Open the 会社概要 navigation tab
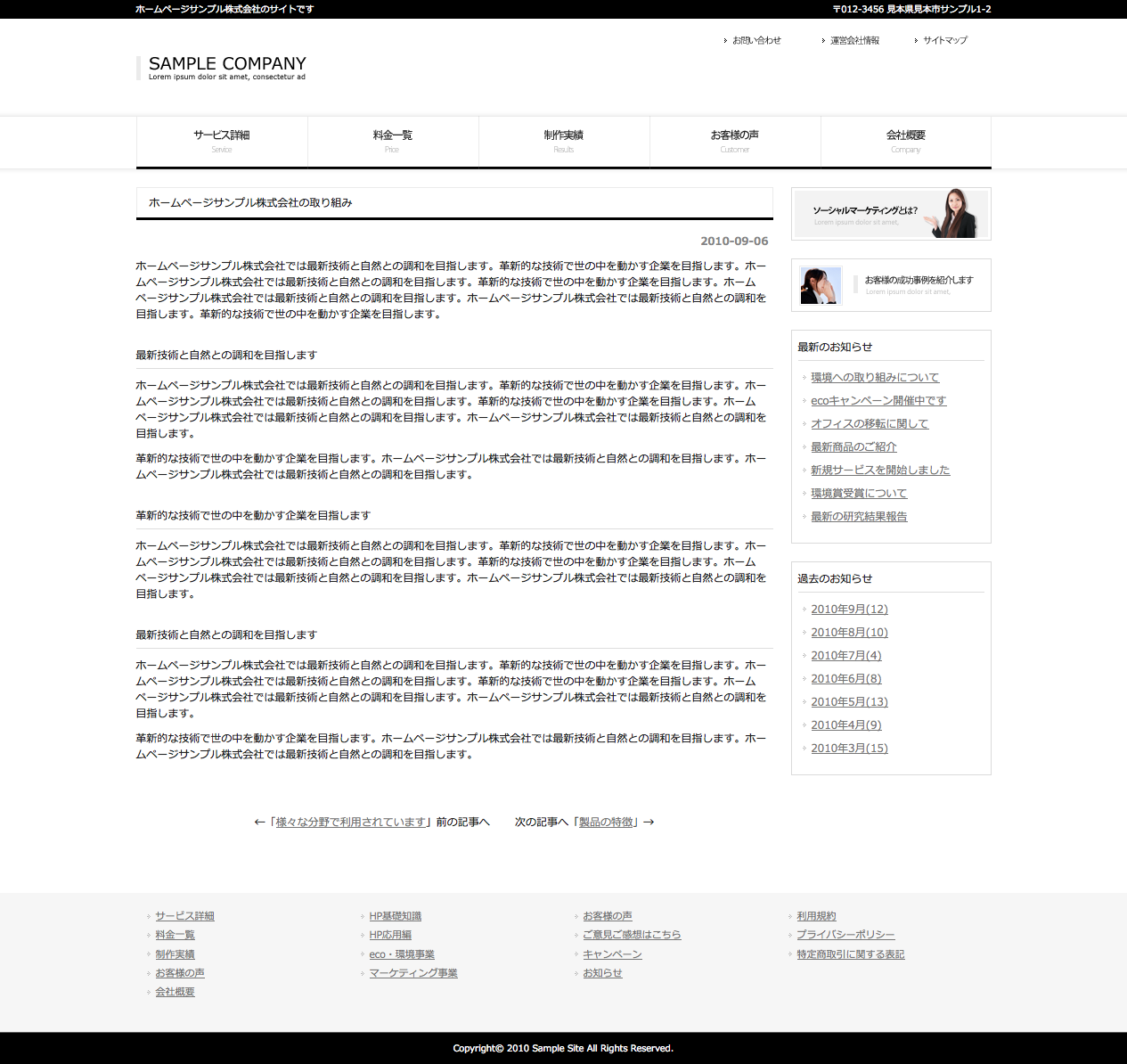 [x=906, y=141]
